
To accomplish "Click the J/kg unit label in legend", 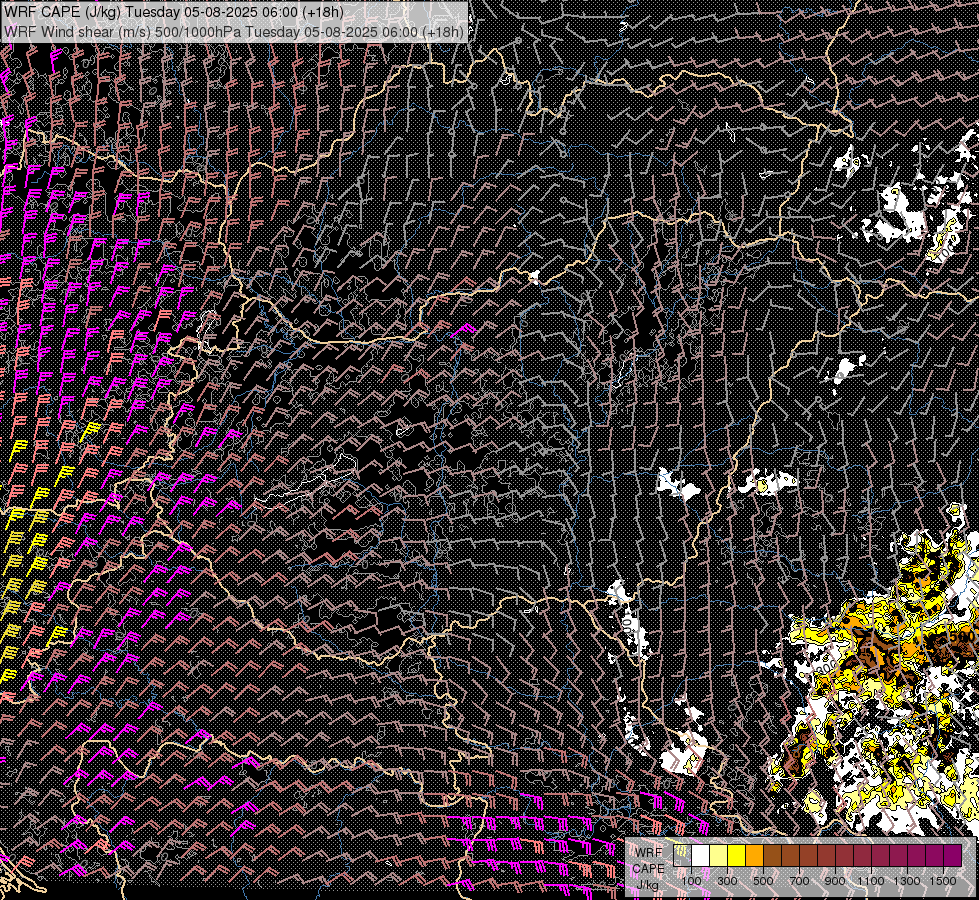I will click(647, 885).
